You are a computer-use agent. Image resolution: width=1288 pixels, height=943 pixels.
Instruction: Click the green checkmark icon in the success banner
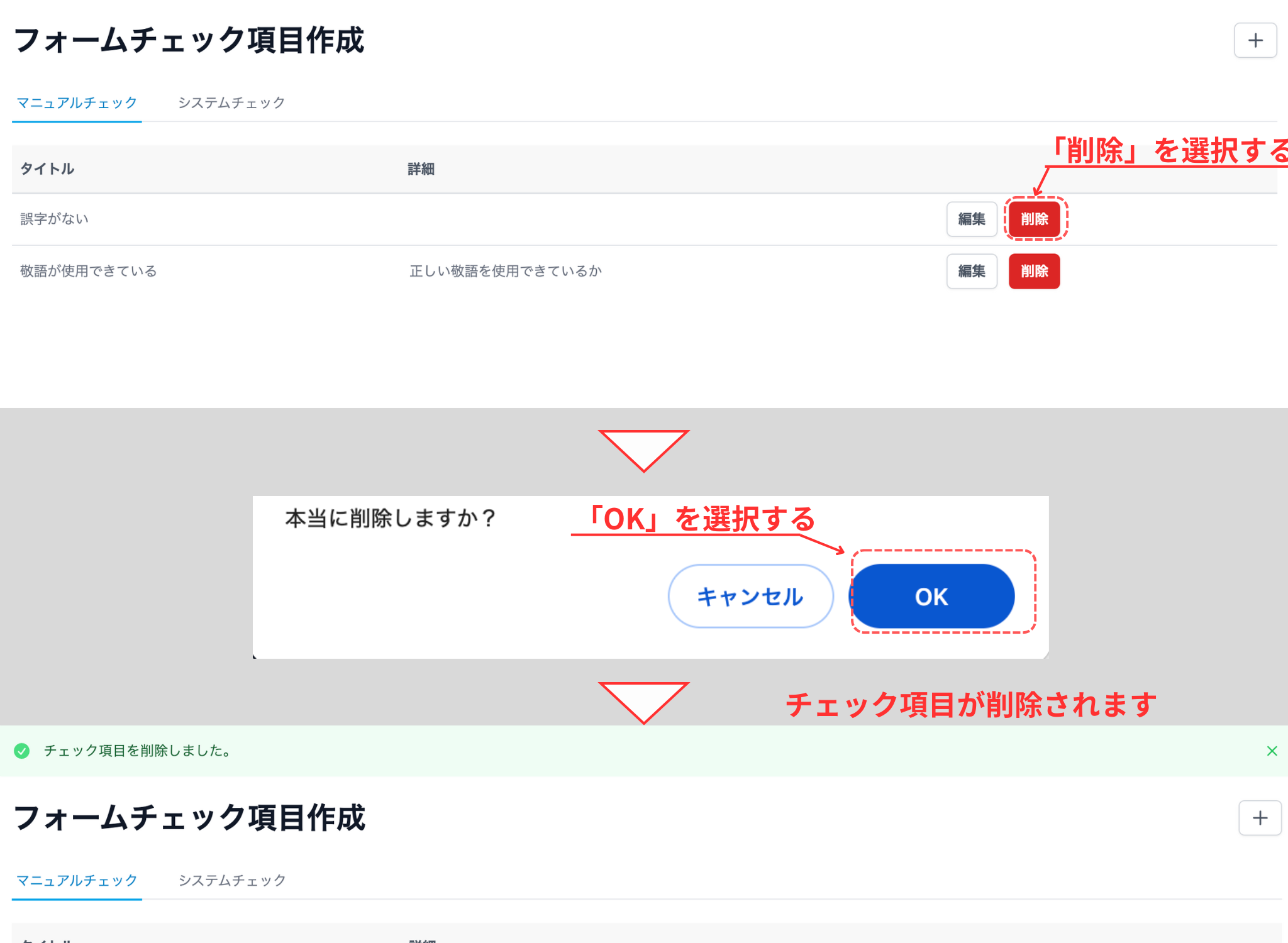click(x=23, y=750)
